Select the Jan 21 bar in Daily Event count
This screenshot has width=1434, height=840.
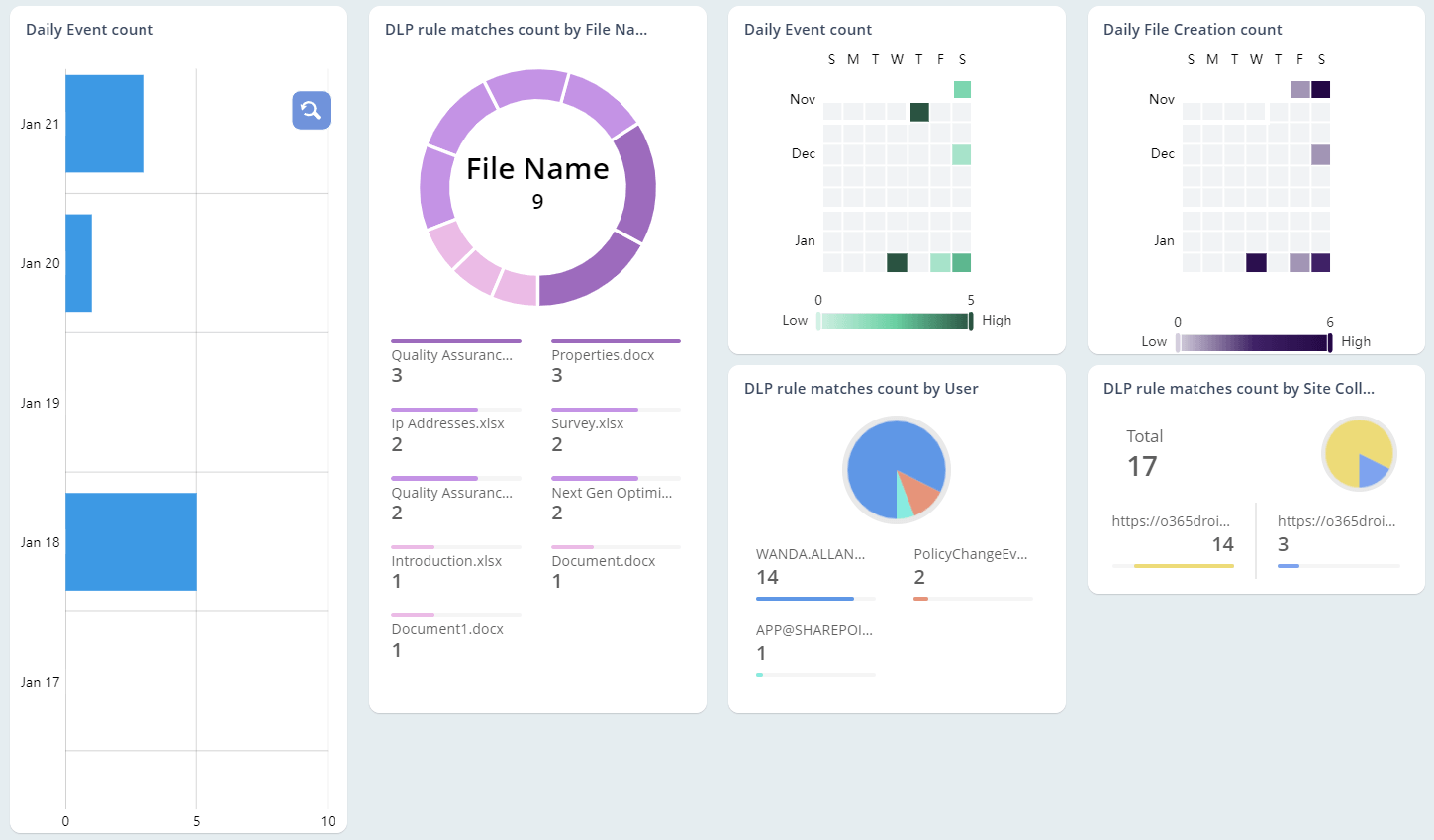pos(104,123)
